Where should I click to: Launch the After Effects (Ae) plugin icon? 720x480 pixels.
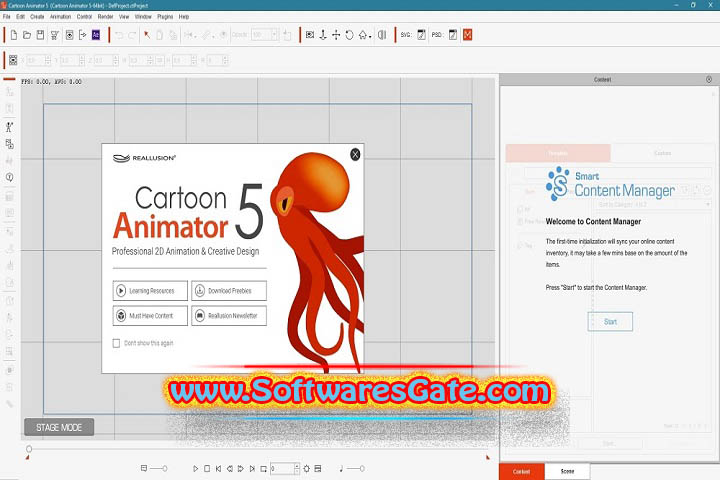pyautogui.click(x=96, y=35)
